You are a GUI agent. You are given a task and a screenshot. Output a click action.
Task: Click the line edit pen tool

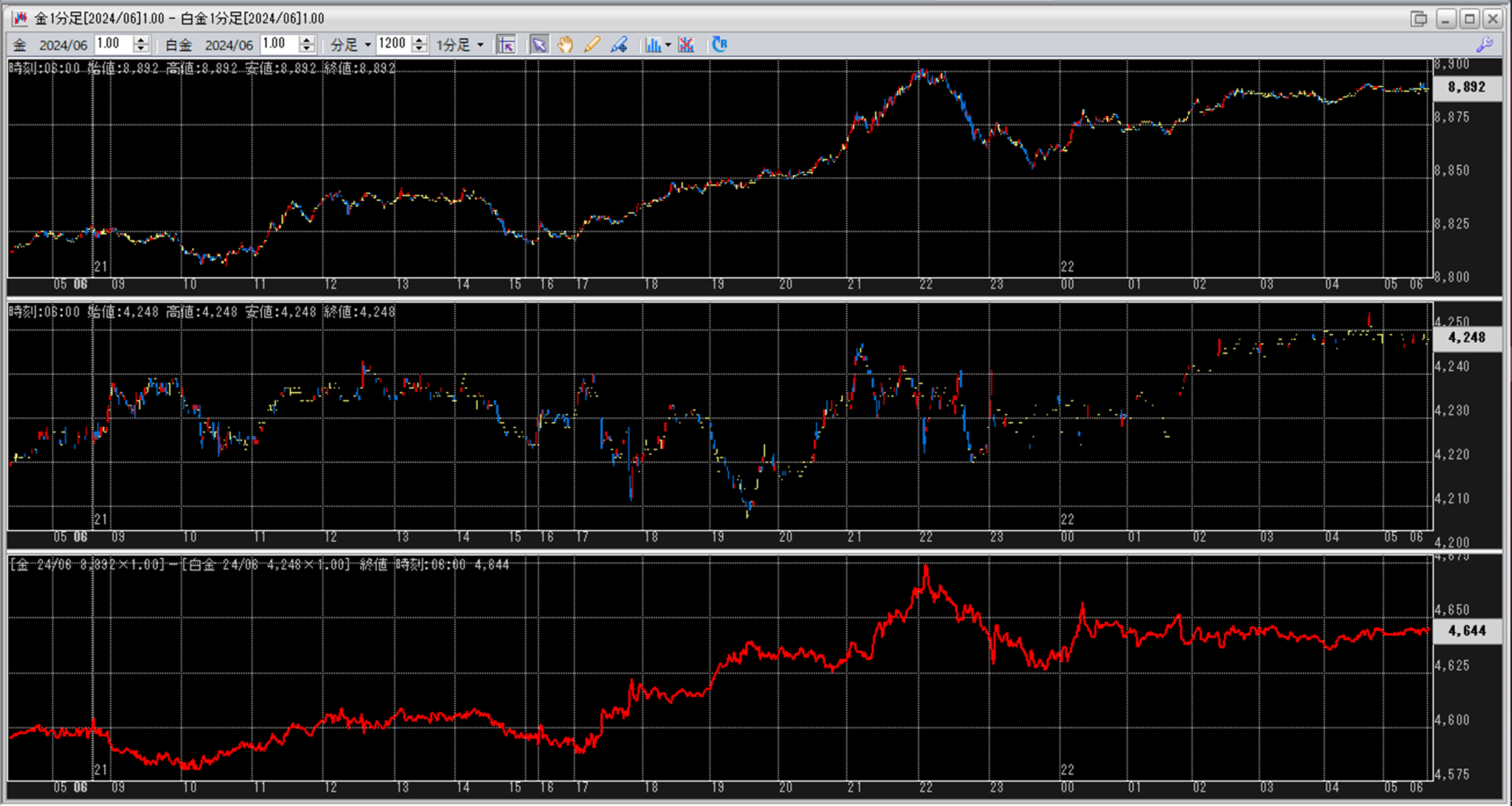(619, 45)
